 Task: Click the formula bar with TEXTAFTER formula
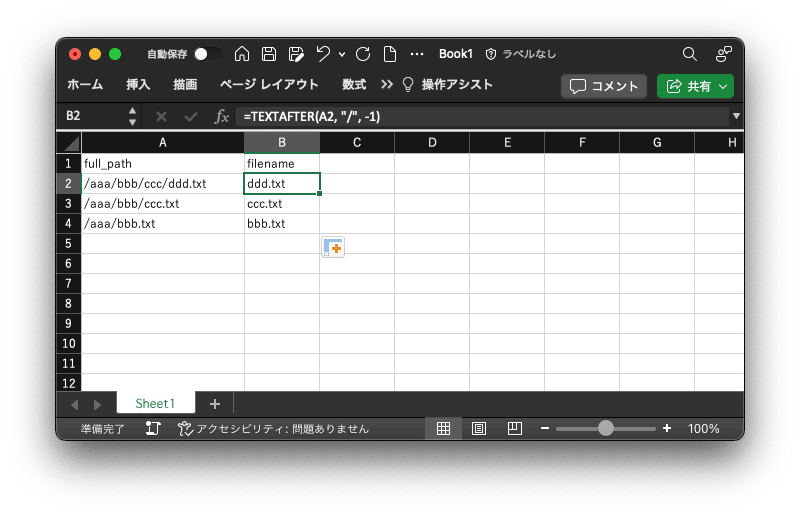tap(483, 117)
